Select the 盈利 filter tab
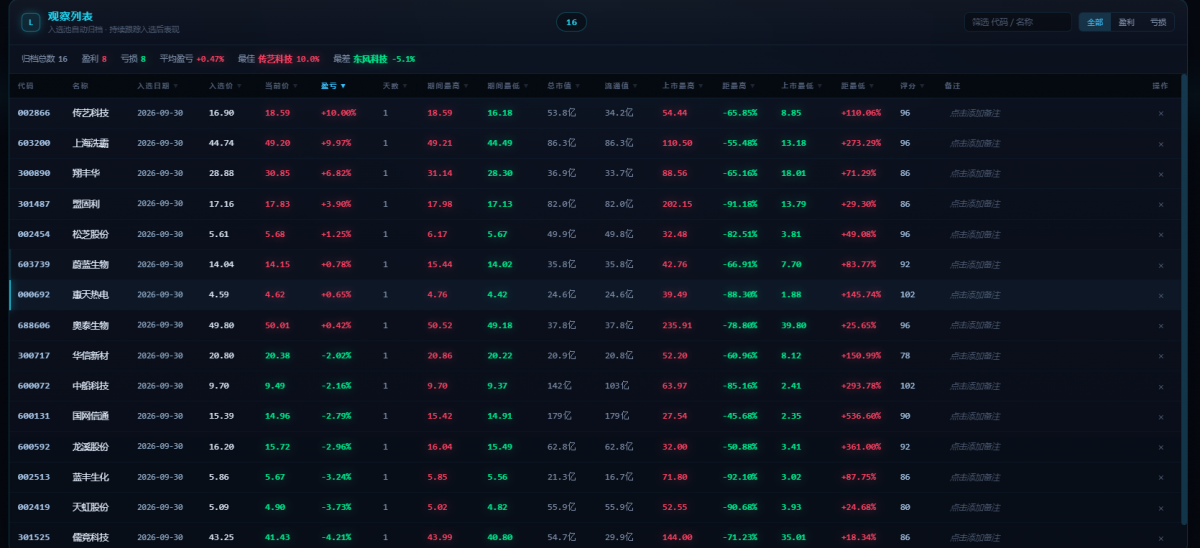This screenshot has height=548, width=1200. coord(1126,22)
